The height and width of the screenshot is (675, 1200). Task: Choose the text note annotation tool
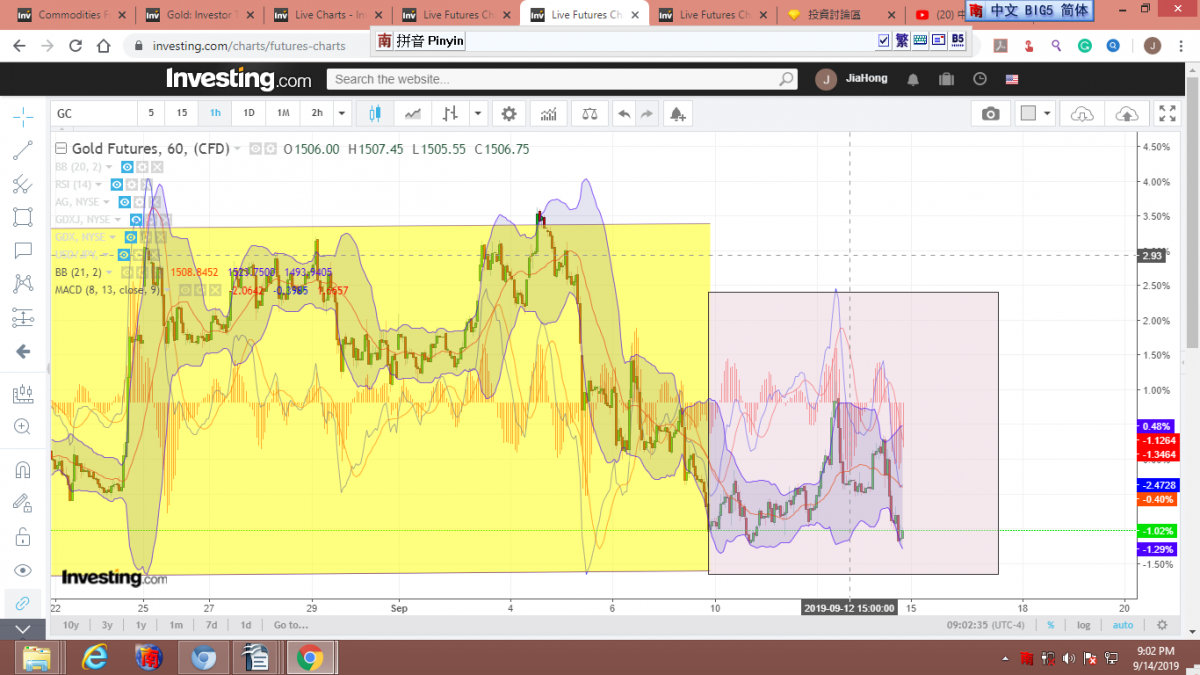(22, 250)
